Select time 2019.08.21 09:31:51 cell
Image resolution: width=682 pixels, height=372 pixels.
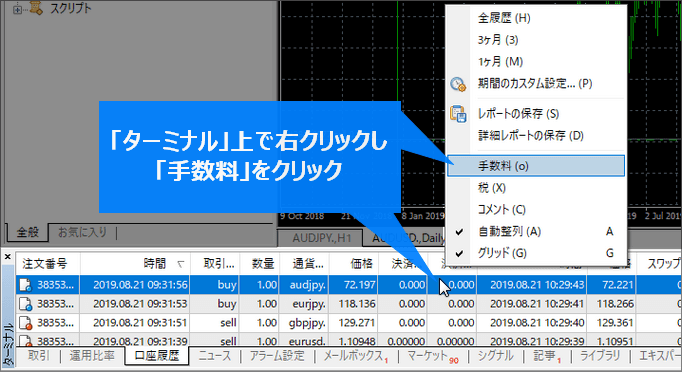click(140, 323)
